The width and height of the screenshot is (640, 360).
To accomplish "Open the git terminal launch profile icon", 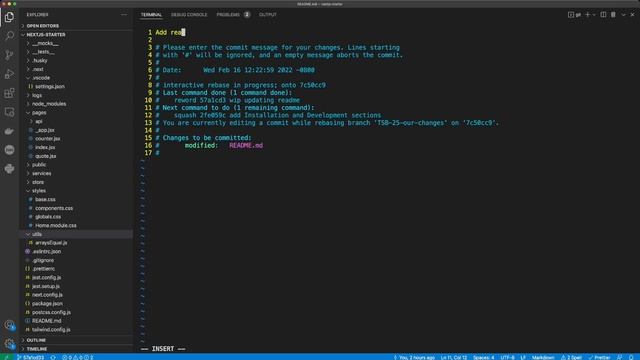I will click(x=574, y=15).
